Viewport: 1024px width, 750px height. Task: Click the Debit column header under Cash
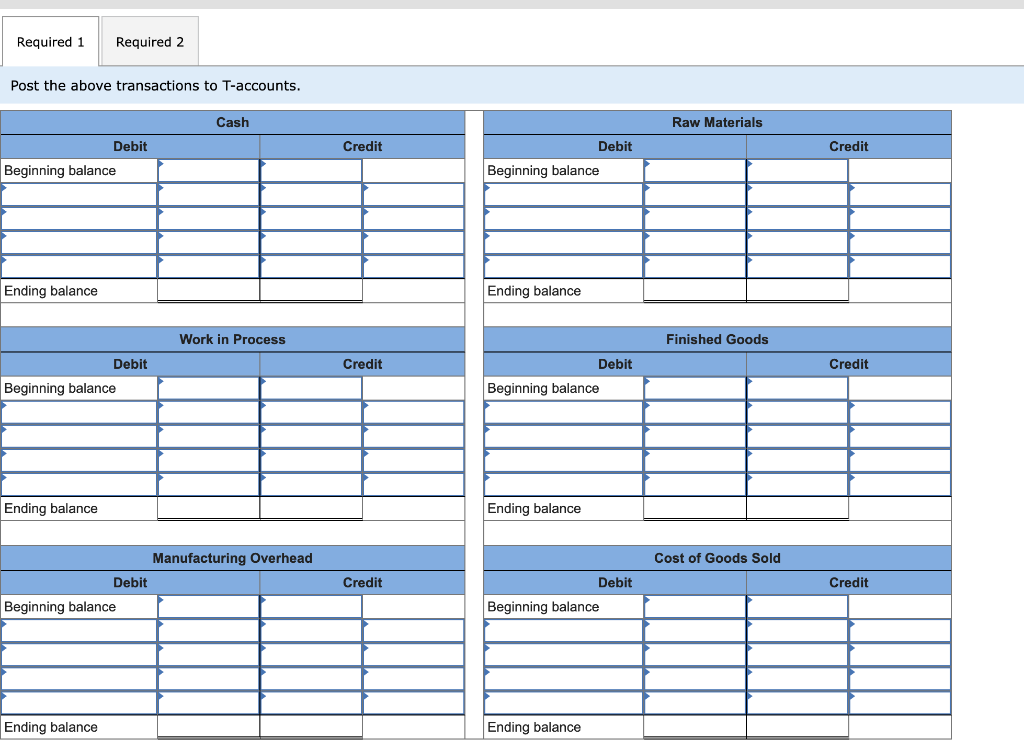[x=130, y=146]
